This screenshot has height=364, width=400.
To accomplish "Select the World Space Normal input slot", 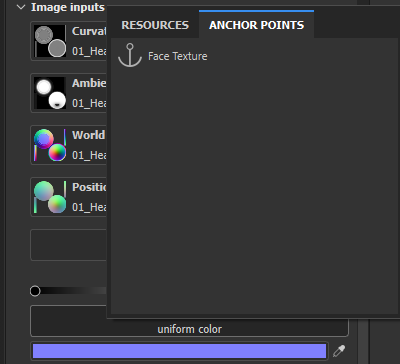I will 68,145.
